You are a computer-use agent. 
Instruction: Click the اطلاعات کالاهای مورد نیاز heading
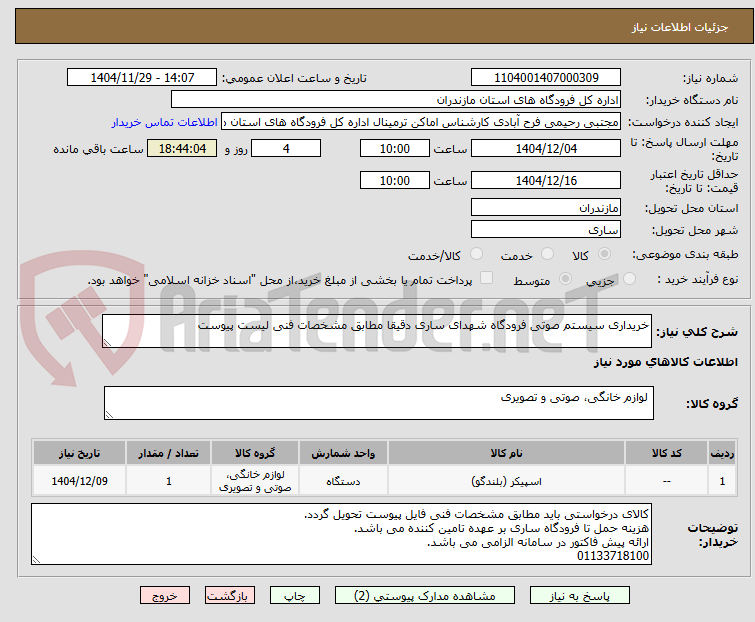665,362
